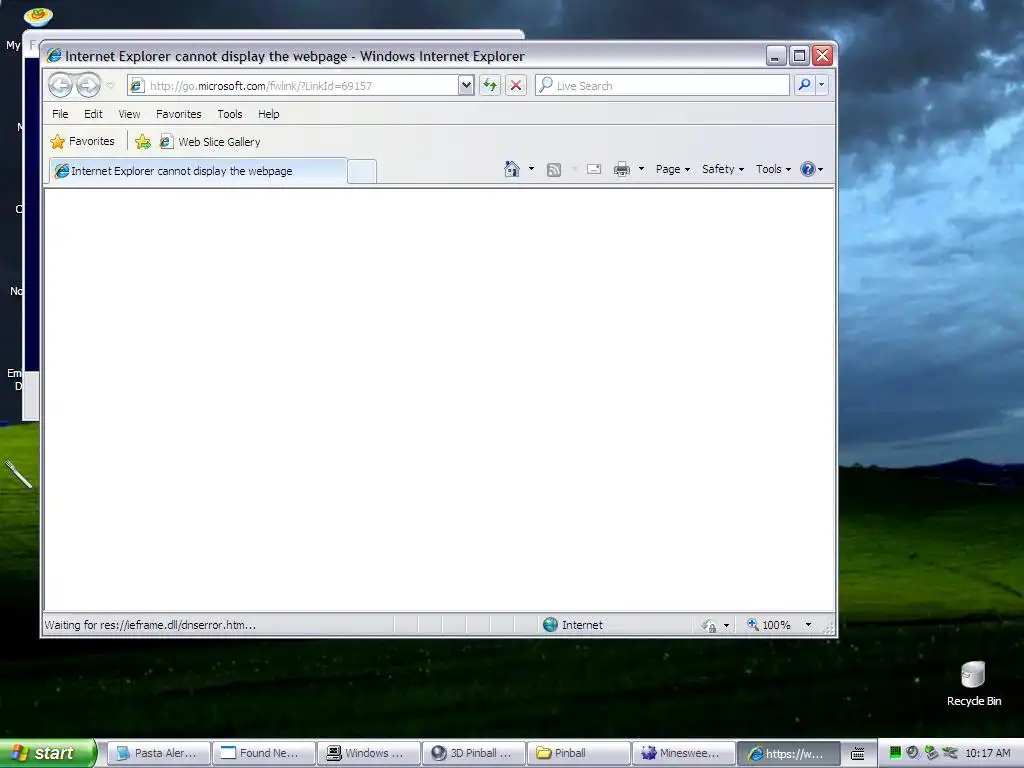The width and height of the screenshot is (1024, 768).
Task: Print the page with printer icon
Action: click(622, 169)
